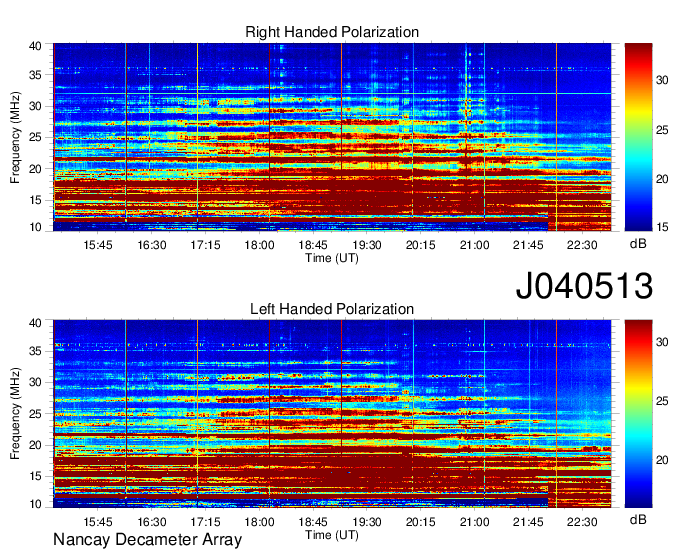
Task: Click the 22:30 time tick under Right Handed plot
Action: point(582,245)
